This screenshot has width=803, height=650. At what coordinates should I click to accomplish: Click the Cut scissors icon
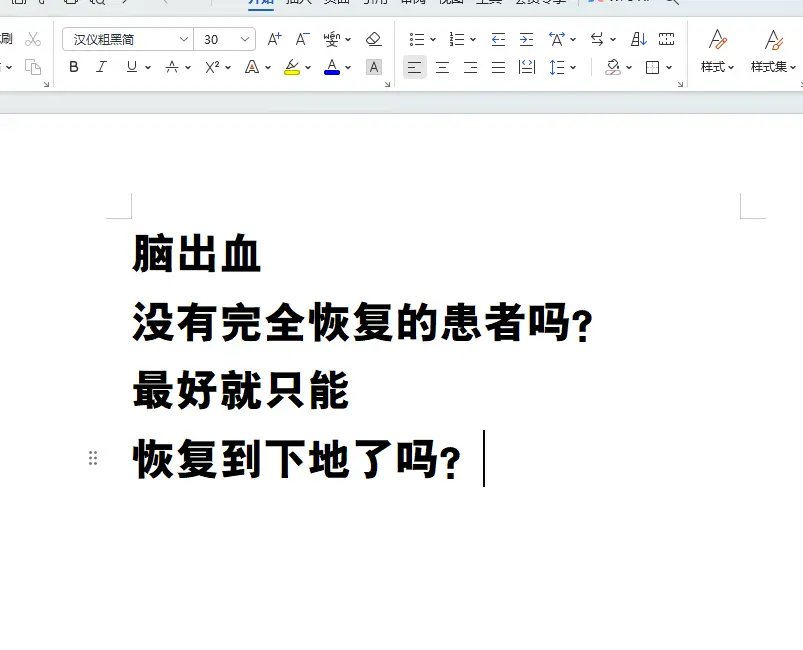point(33,39)
